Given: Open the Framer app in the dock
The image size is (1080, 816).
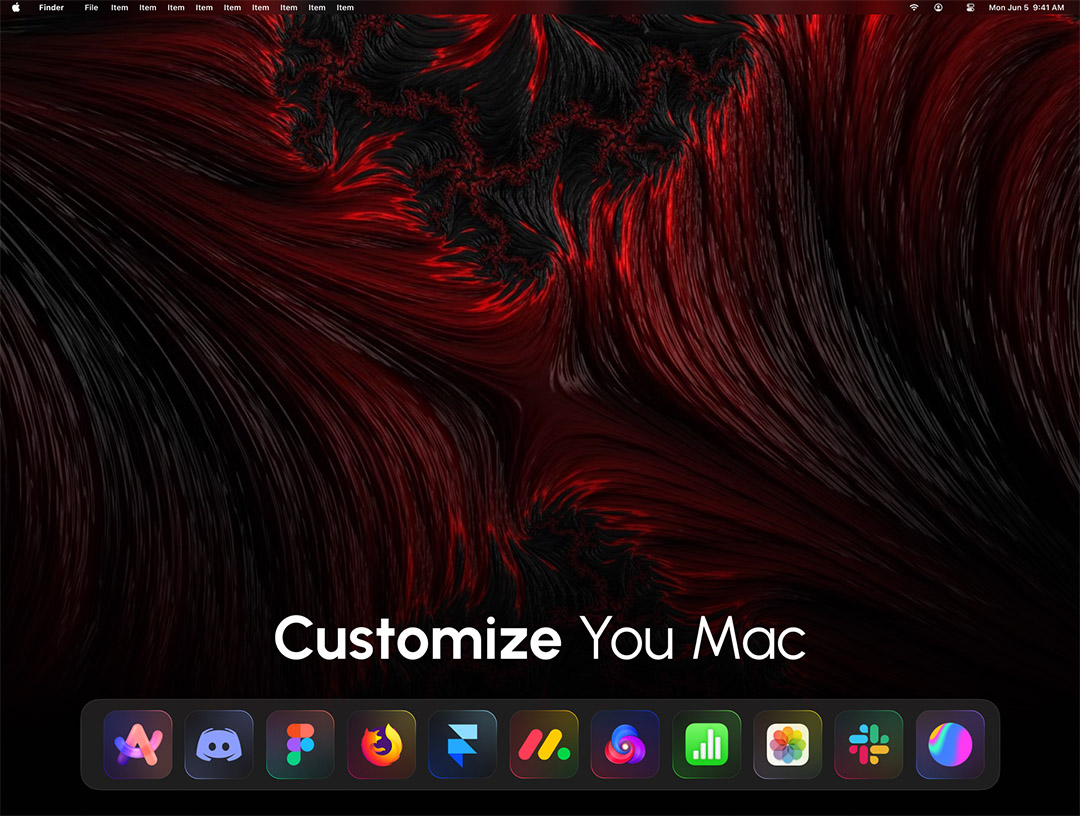Looking at the screenshot, I should (463, 744).
